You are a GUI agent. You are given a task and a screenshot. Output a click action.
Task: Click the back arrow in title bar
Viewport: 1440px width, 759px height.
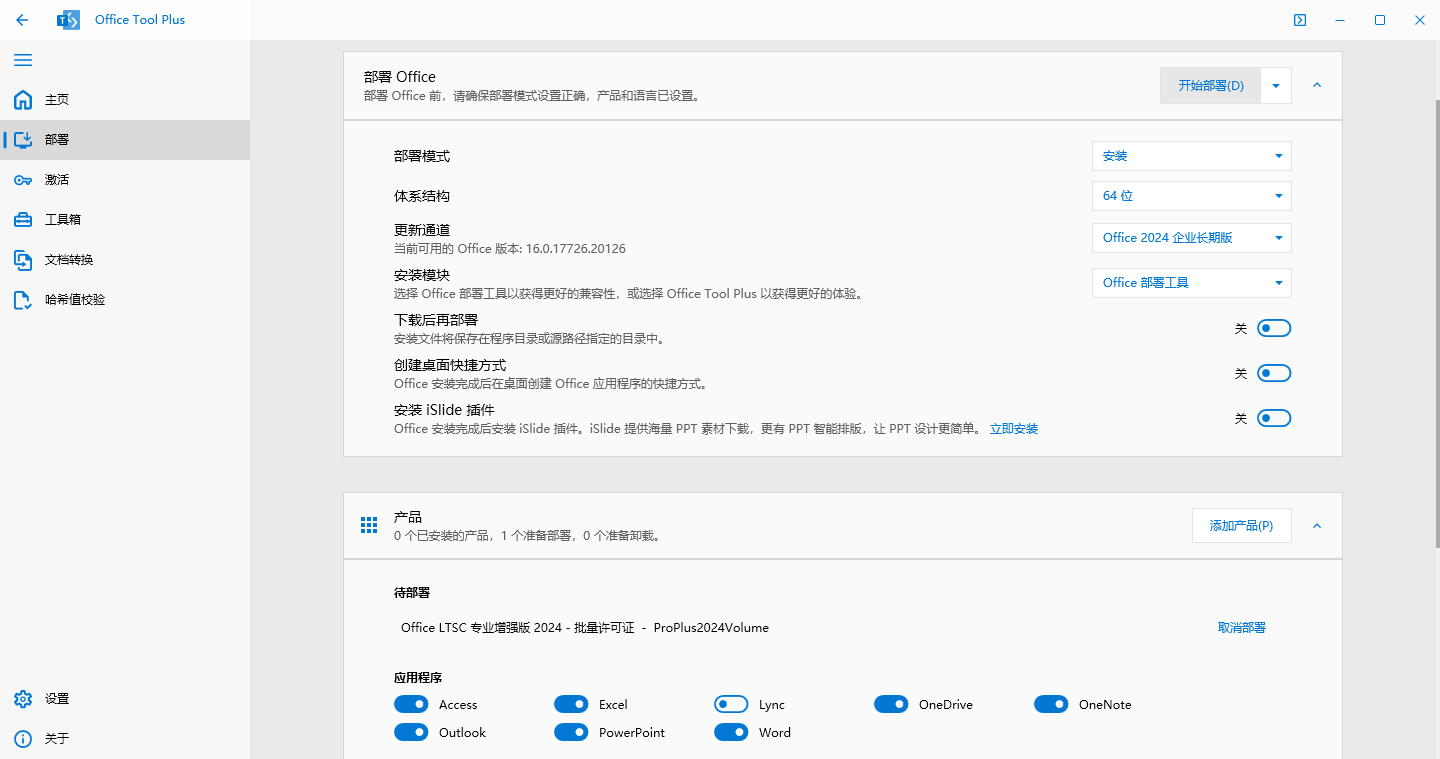point(22,20)
